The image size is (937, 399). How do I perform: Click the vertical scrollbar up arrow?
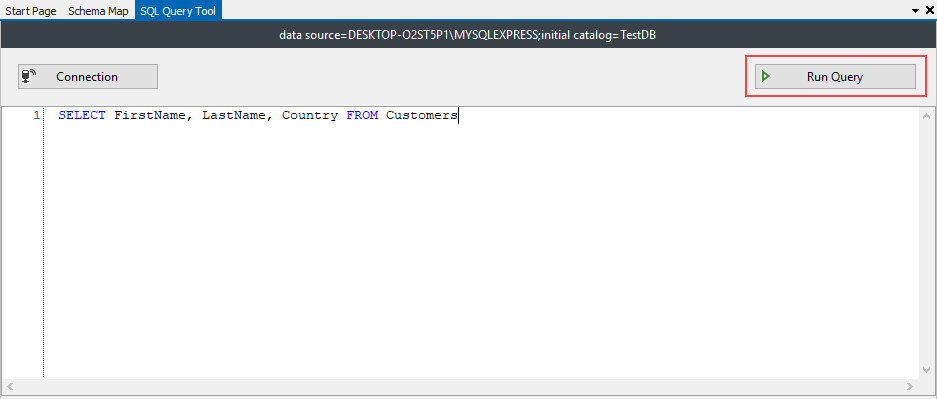pos(927,116)
